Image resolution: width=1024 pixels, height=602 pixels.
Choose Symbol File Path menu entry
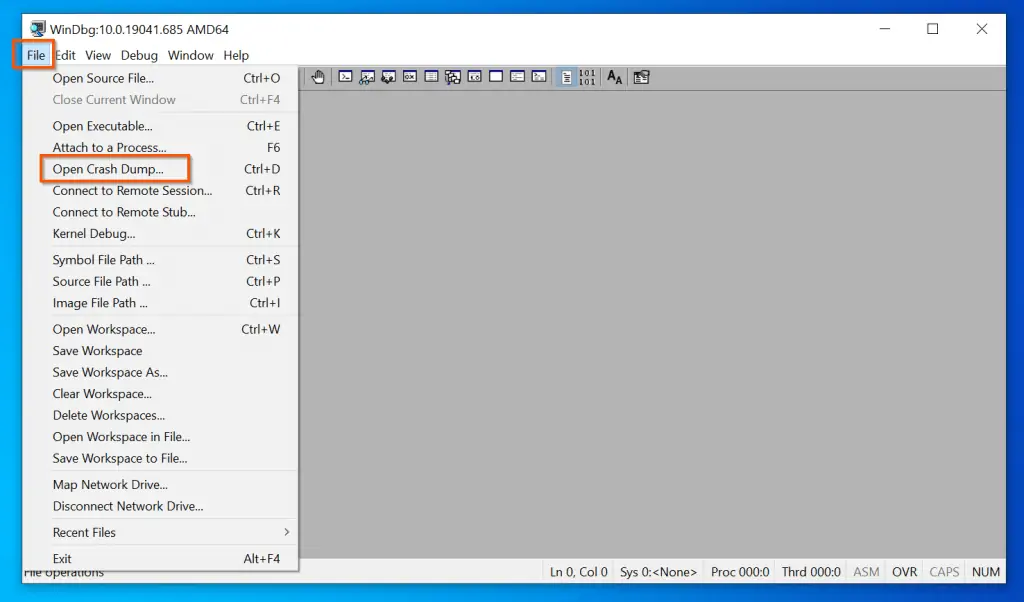(103, 260)
